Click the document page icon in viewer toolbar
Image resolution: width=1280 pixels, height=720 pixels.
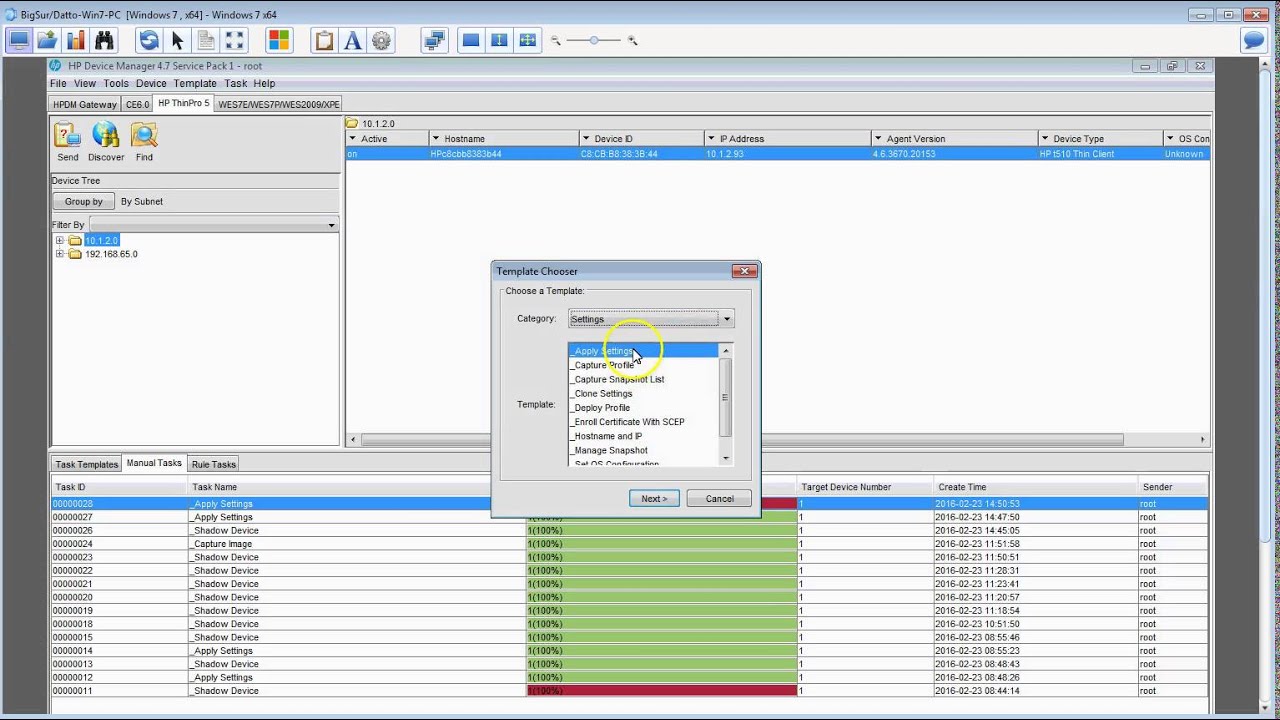[206, 40]
